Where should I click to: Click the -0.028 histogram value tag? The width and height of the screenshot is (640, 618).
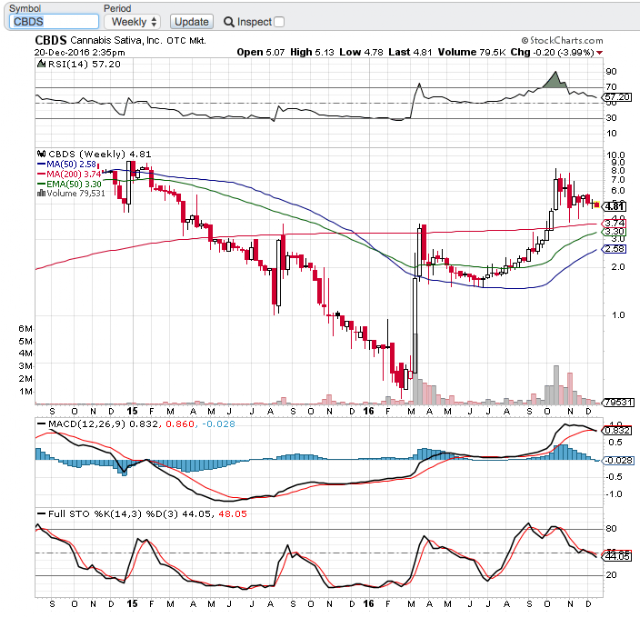click(618, 460)
